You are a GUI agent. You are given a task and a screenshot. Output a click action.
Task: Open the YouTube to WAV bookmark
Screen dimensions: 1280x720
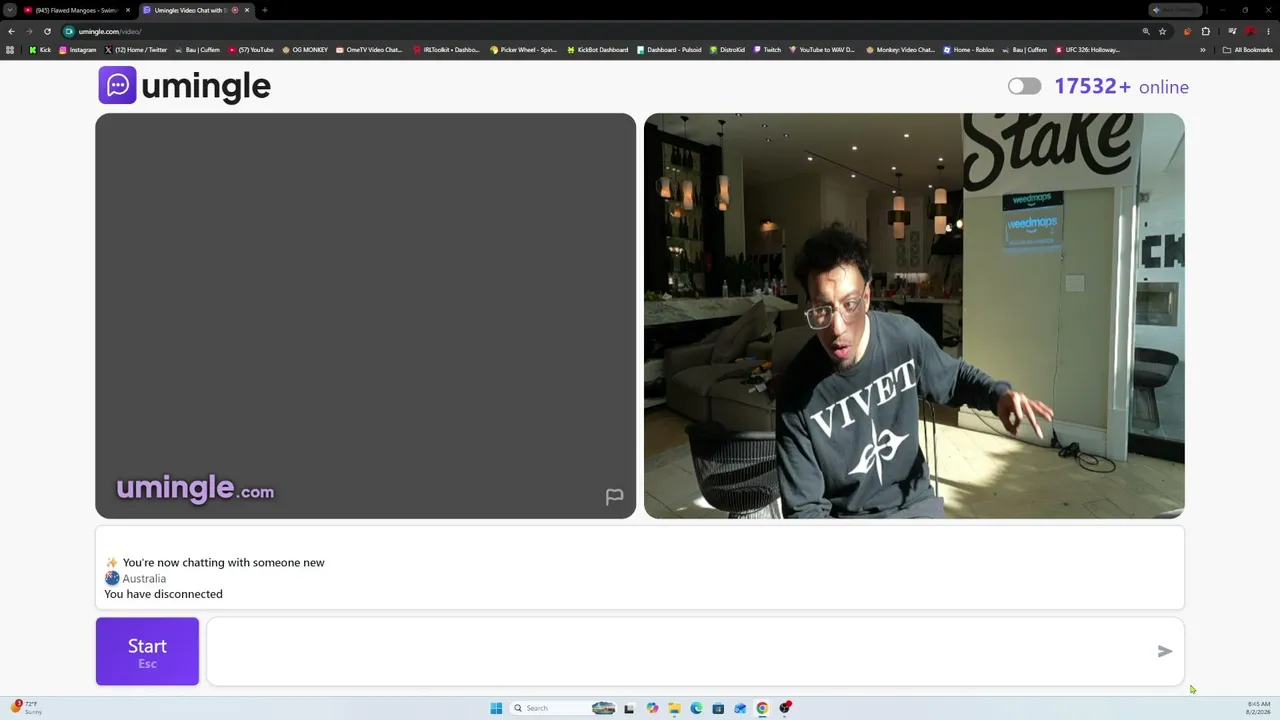pyautogui.click(x=822, y=50)
